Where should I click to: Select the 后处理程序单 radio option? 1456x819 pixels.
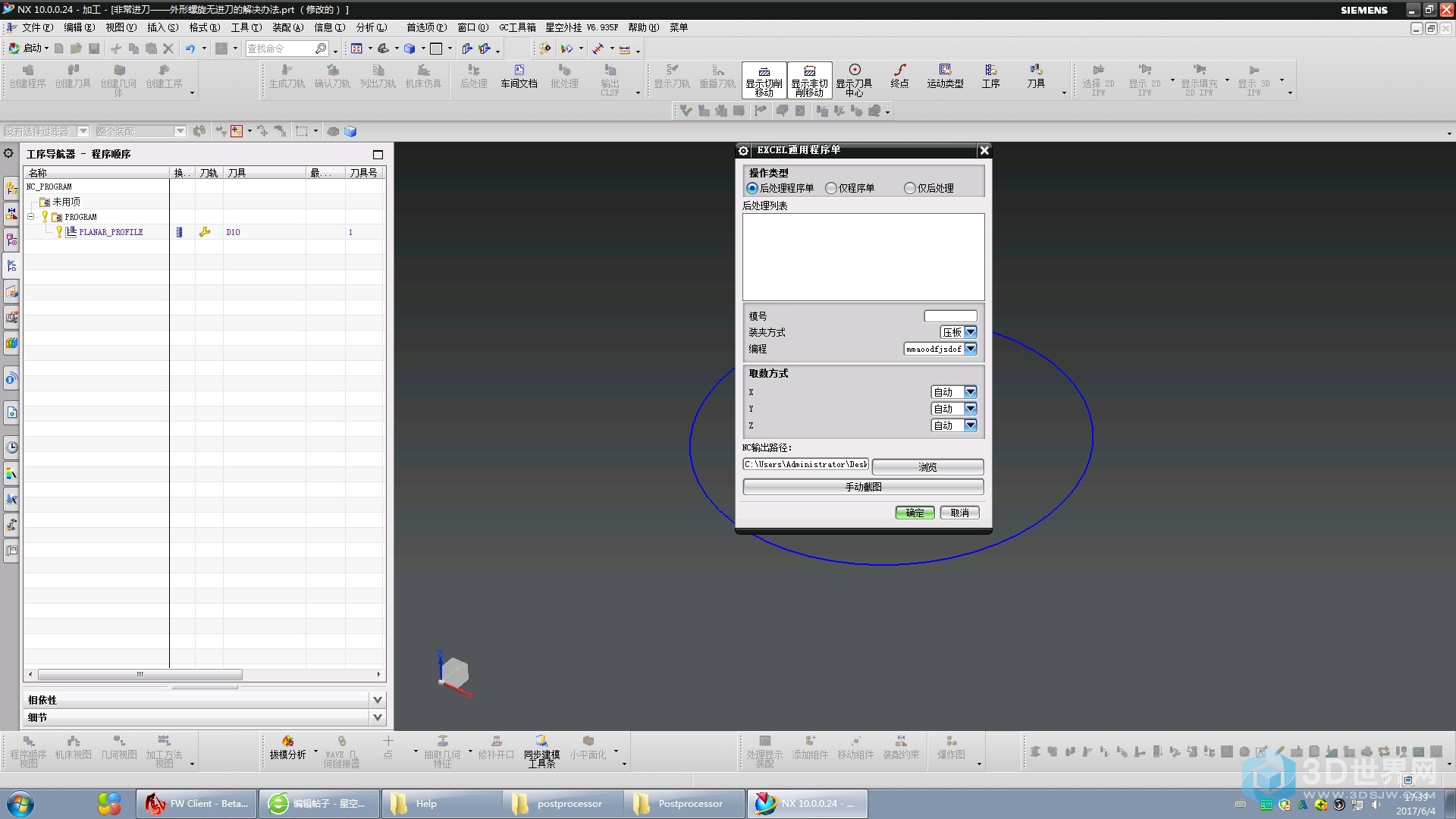[x=752, y=188]
